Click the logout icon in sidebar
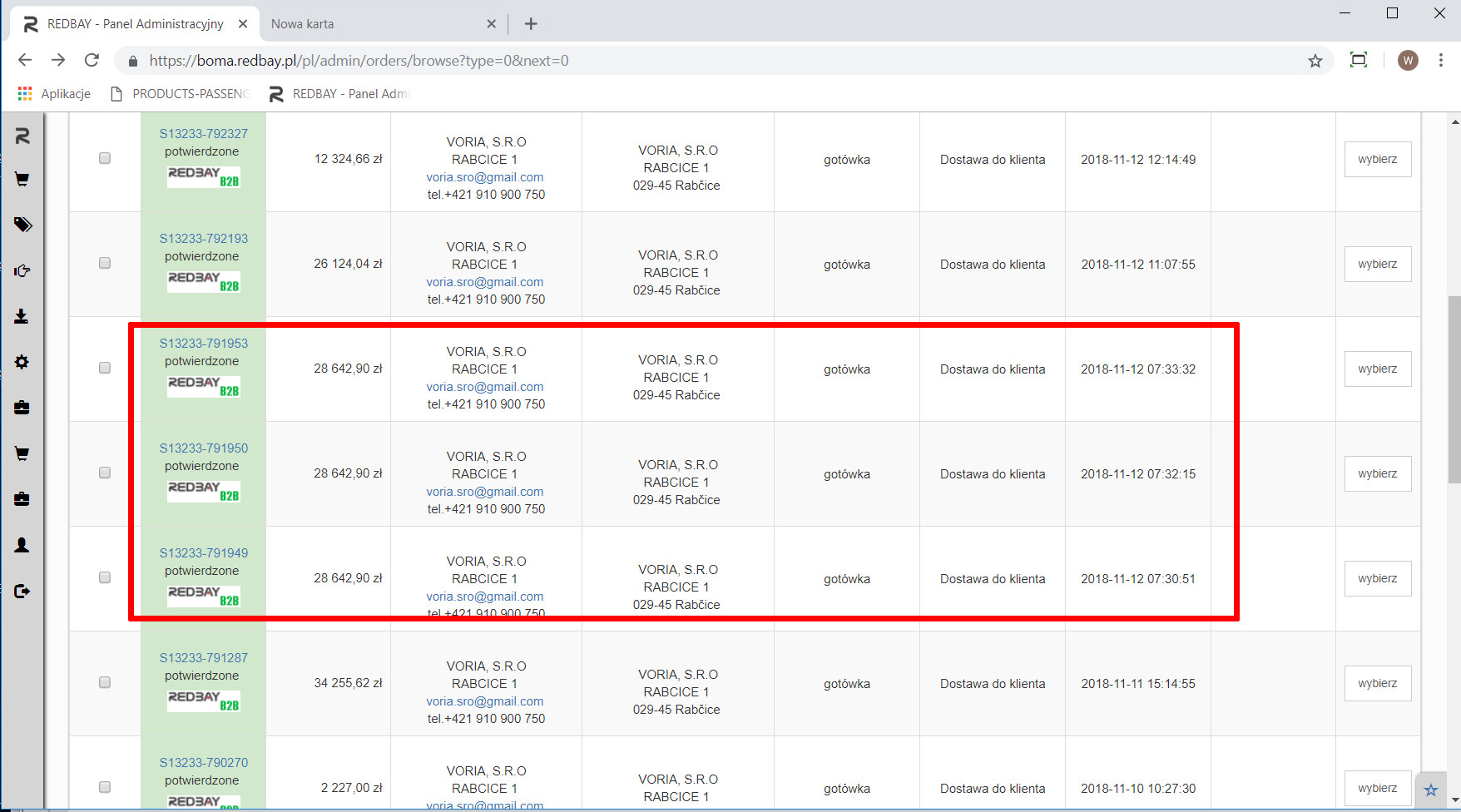 (x=22, y=591)
